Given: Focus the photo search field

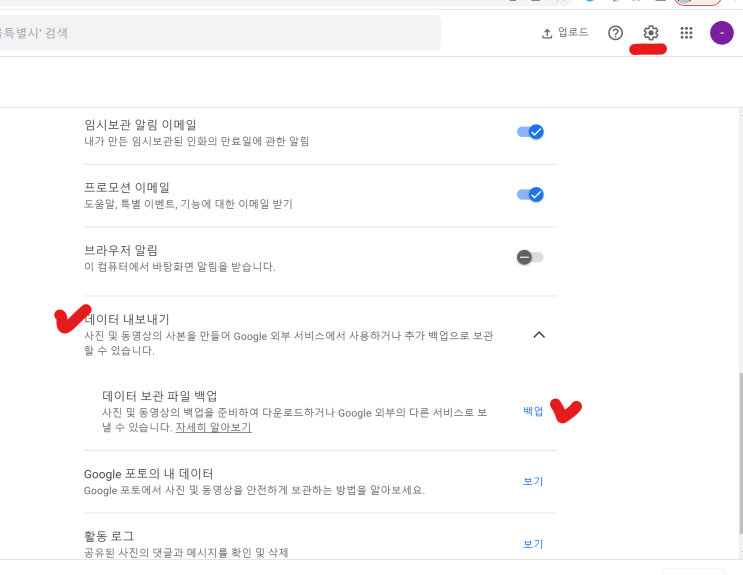Looking at the screenshot, I should pos(220,33).
